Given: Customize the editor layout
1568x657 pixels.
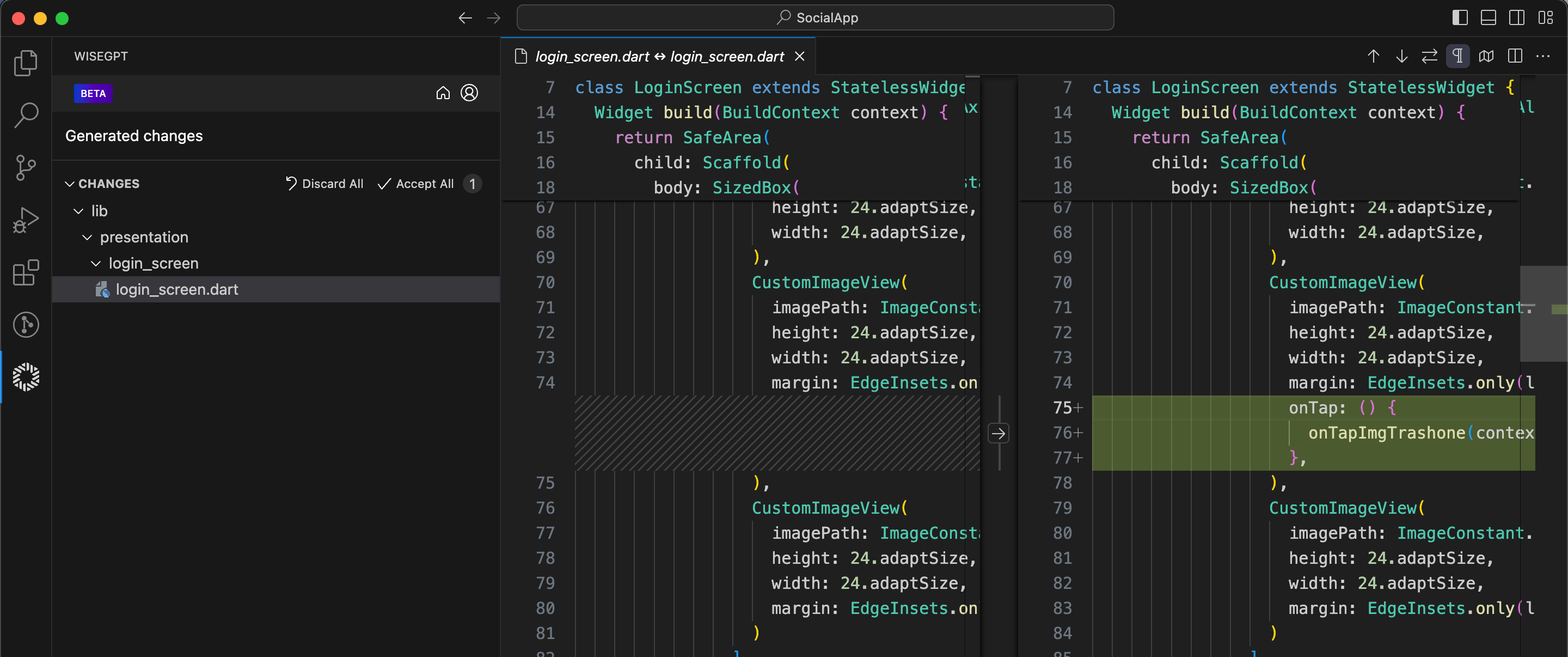Looking at the screenshot, I should [1546, 17].
